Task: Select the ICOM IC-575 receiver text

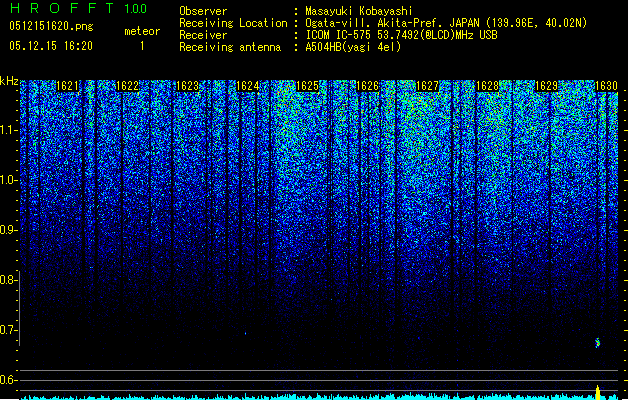Action: pos(401,35)
